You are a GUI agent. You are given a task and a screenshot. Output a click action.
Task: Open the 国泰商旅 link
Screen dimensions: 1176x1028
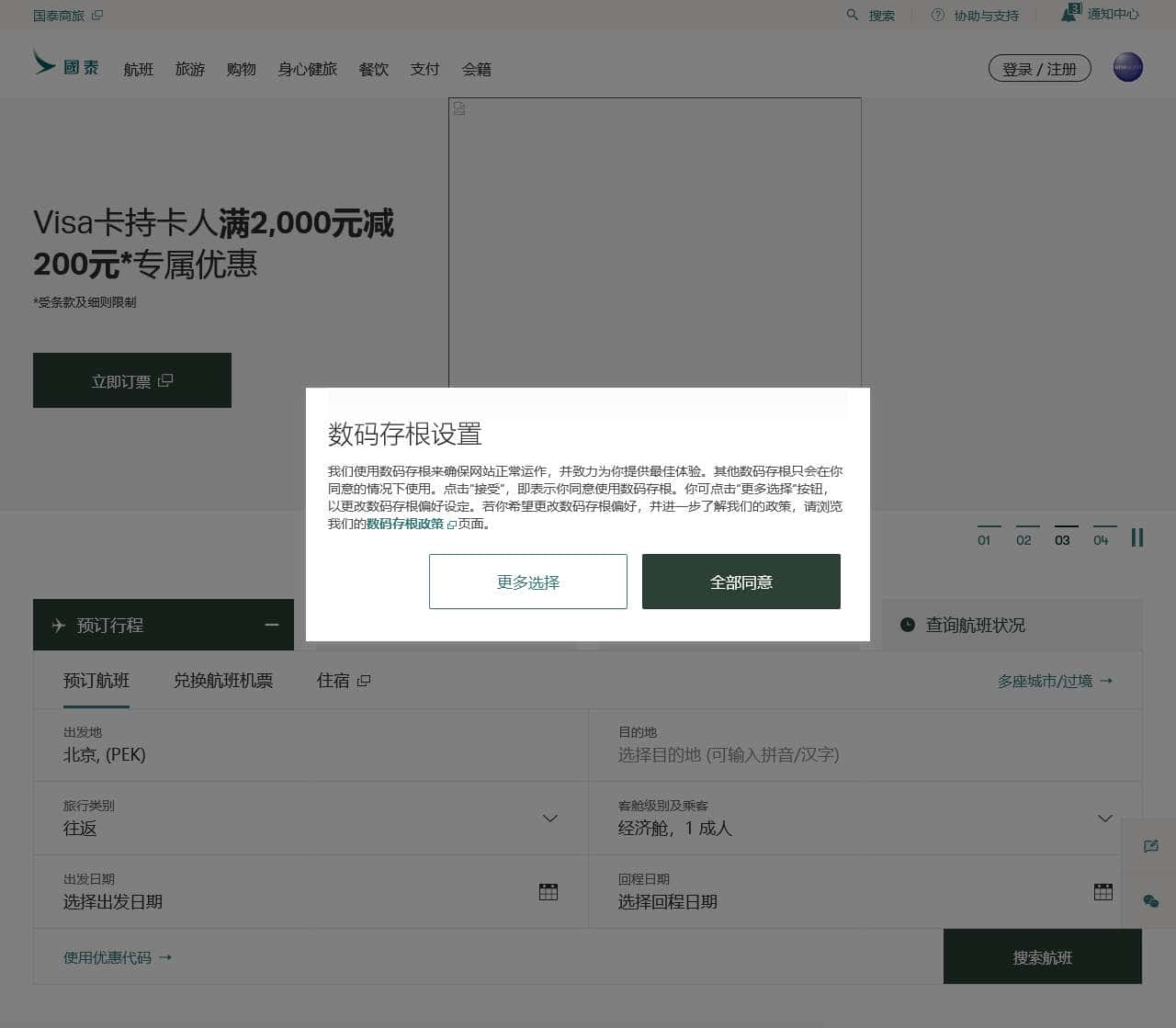click(59, 15)
